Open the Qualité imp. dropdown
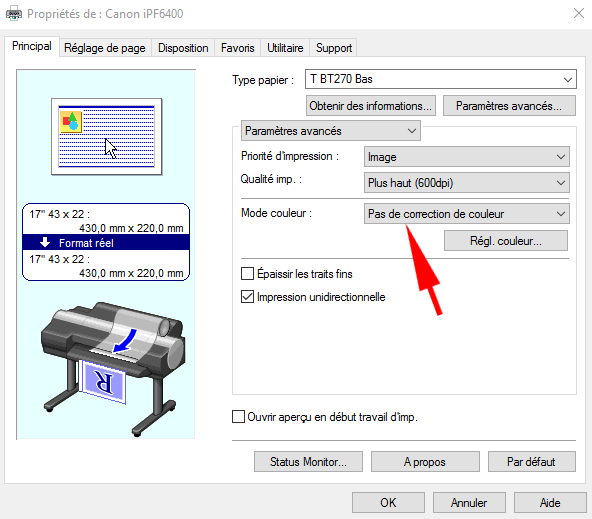592x519 pixels. 467,183
